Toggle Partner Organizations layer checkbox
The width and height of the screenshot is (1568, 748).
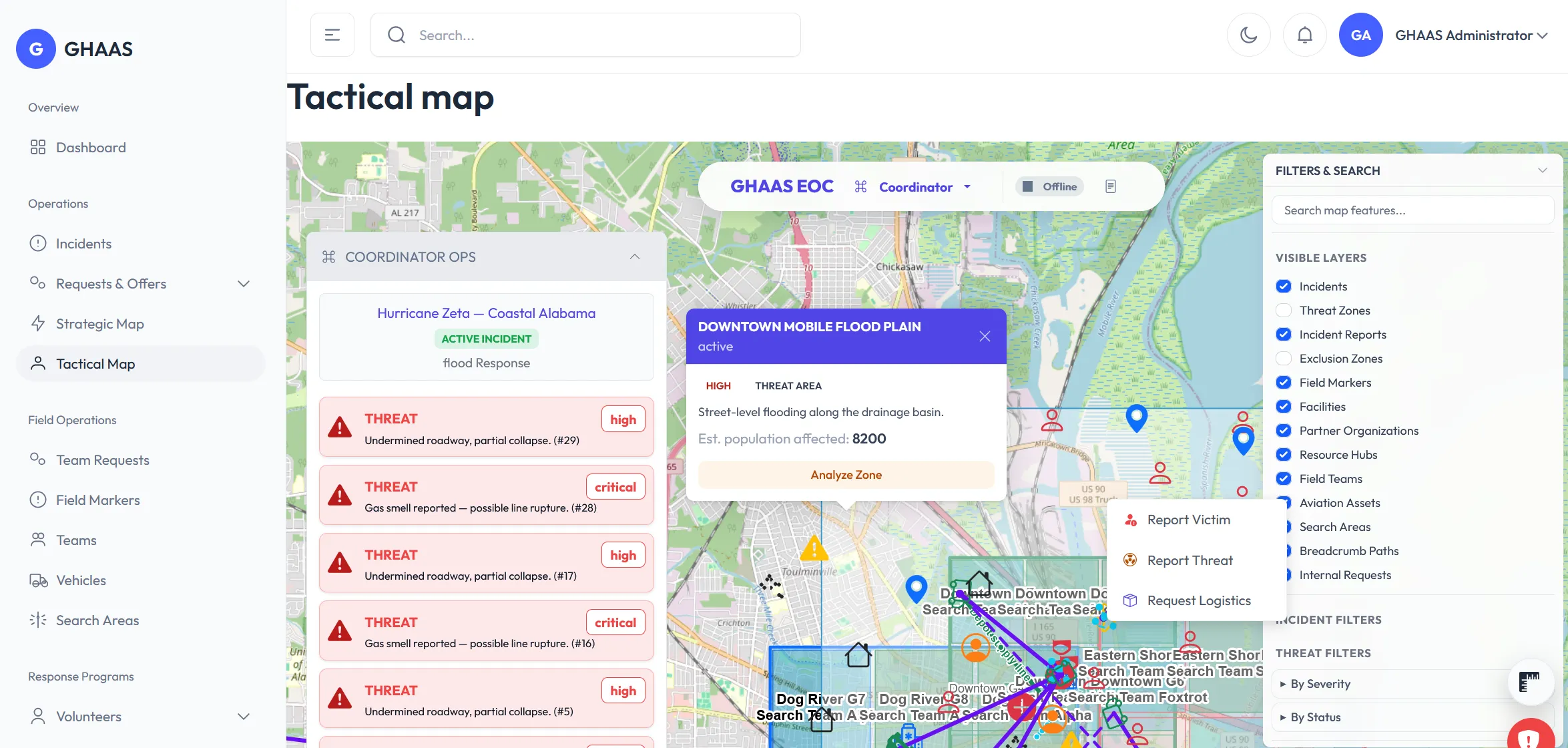click(x=1283, y=431)
